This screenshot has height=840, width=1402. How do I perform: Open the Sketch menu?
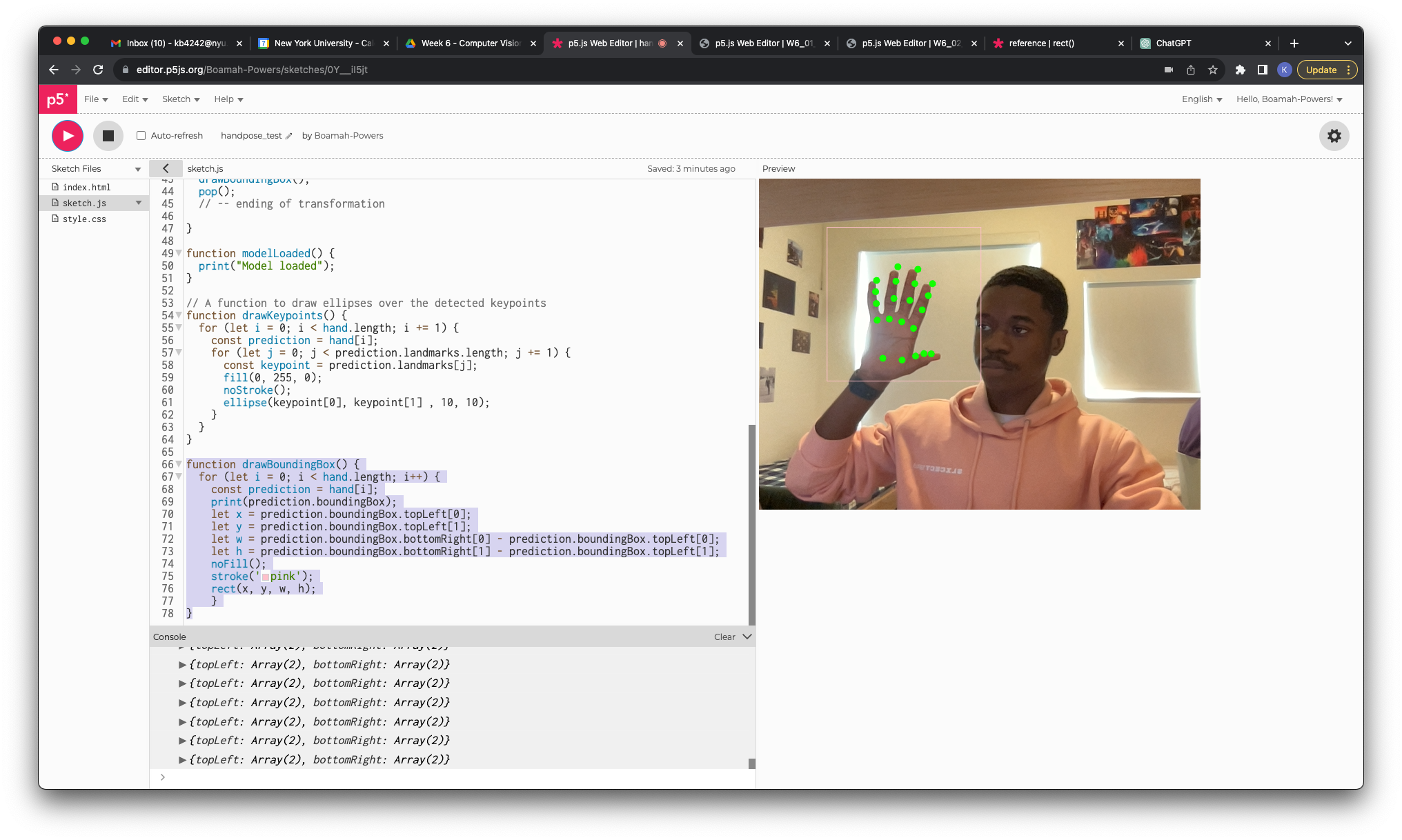pos(181,99)
